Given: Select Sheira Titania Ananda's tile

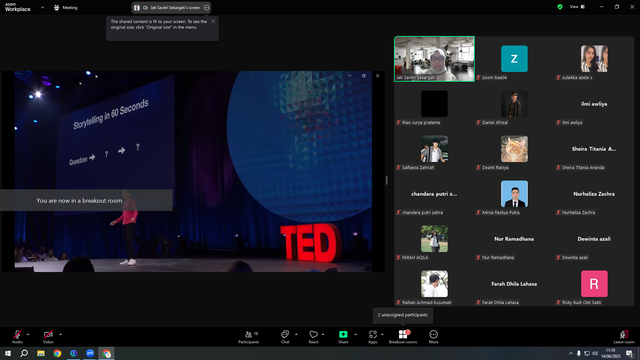Looking at the screenshot, I should (x=594, y=149).
